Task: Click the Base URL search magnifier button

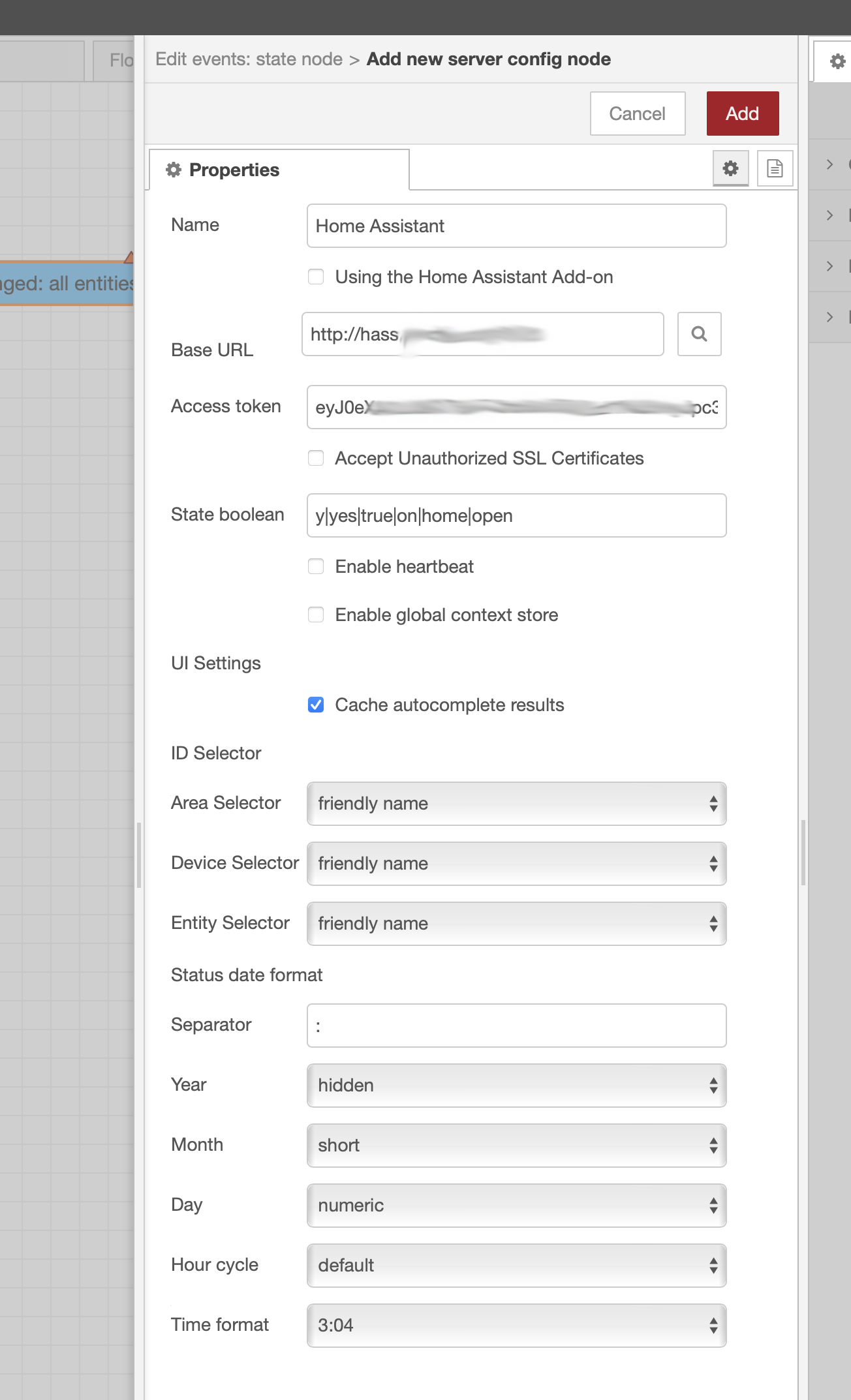Action: click(699, 334)
